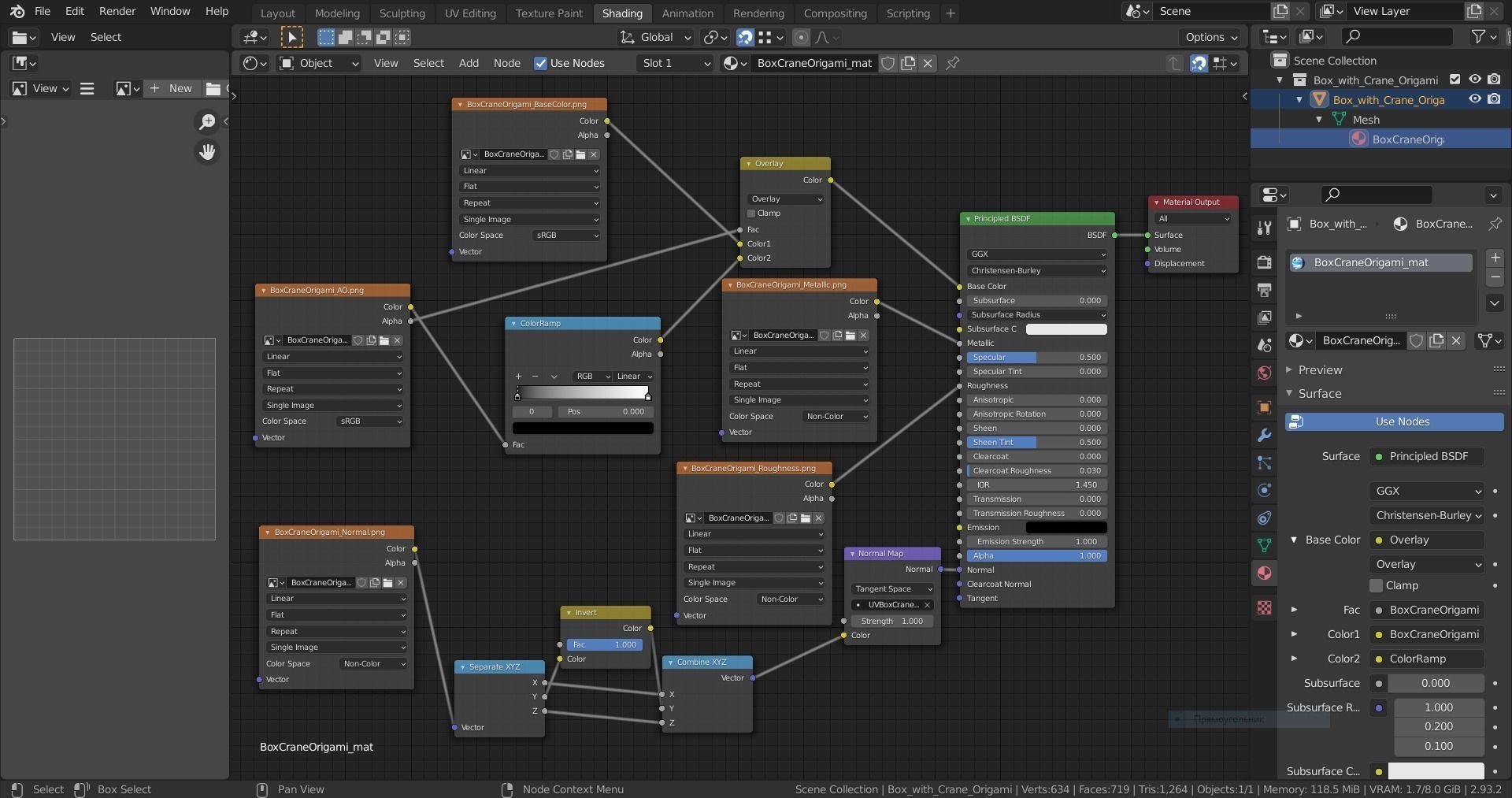Remove the material slot with minus button
The width and height of the screenshot is (1512, 798).
pos(1495,277)
